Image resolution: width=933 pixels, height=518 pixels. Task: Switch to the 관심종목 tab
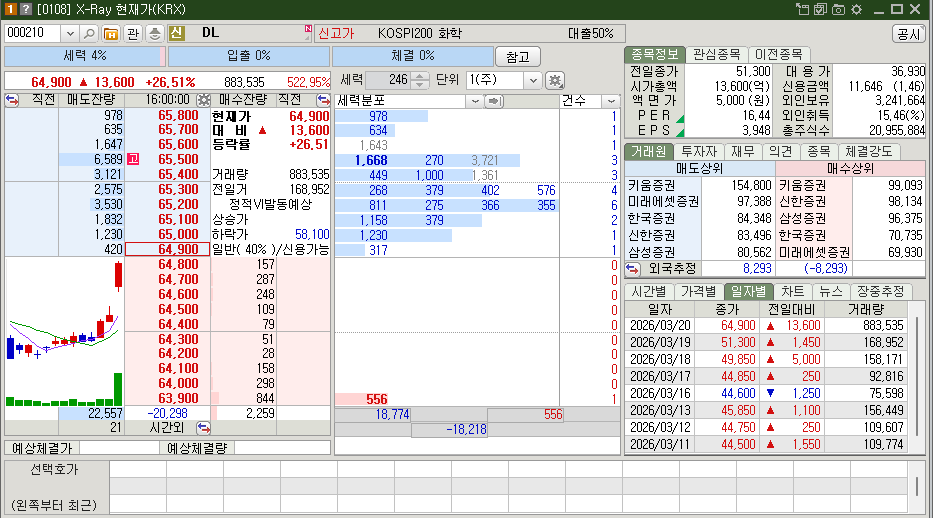tap(716, 55)
